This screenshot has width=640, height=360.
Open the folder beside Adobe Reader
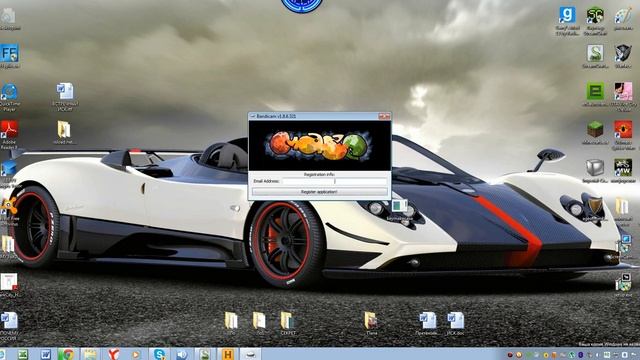(64, 130)
